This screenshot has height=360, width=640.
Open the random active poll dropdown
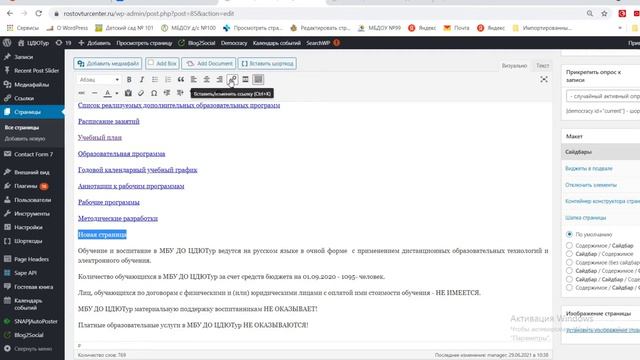click(x=603, y=96)
